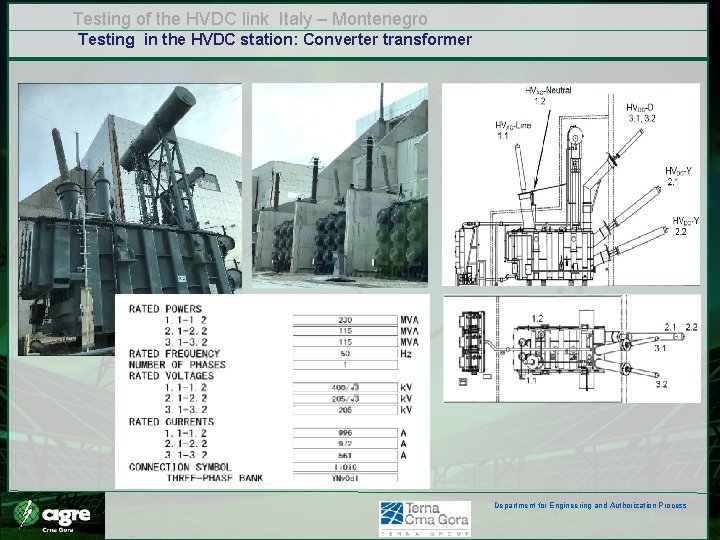
Task: Click the 'NUMBER OF PHASES' label
Action: 177,365
